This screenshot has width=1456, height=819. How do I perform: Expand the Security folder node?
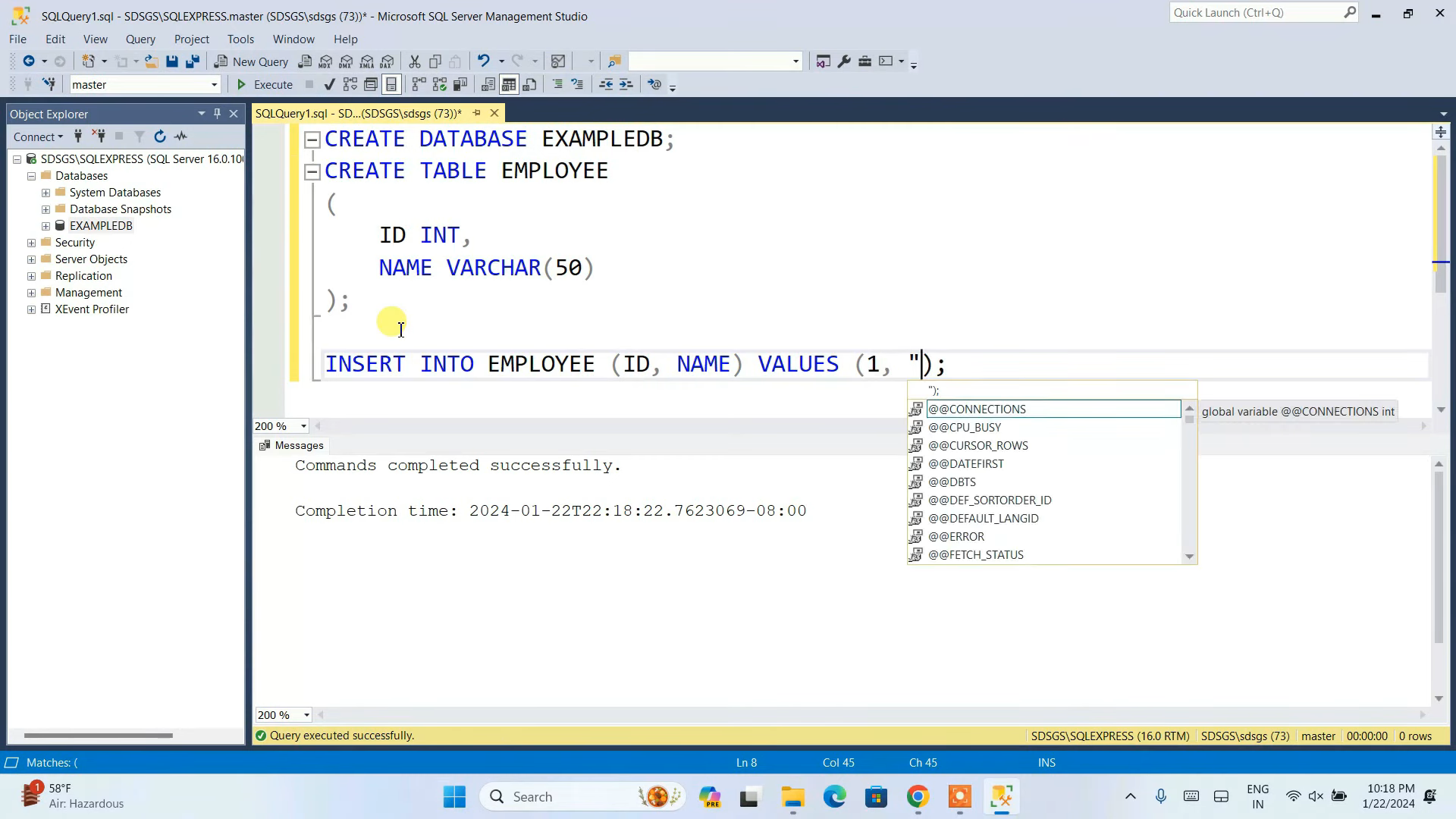32,243
